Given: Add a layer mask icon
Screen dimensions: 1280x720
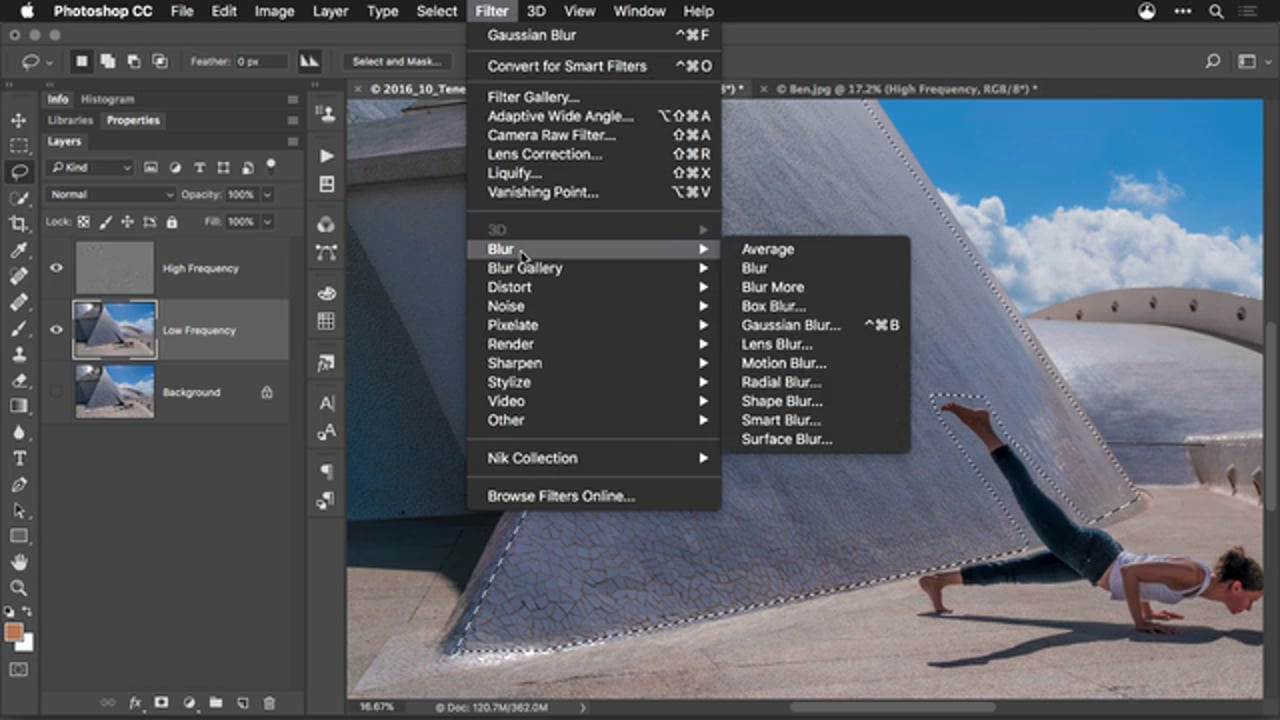Looking at the screenshot, I should point(161,703).
